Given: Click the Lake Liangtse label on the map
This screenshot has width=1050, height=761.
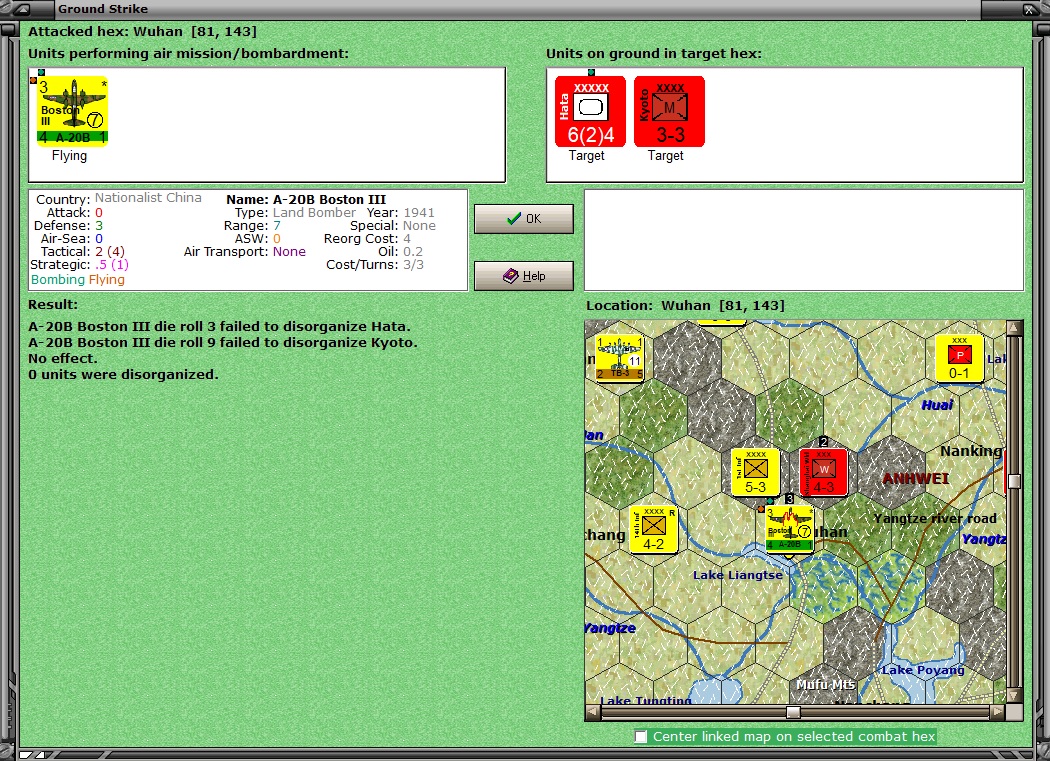Looking at the screenshot, I should coord(738,575).
